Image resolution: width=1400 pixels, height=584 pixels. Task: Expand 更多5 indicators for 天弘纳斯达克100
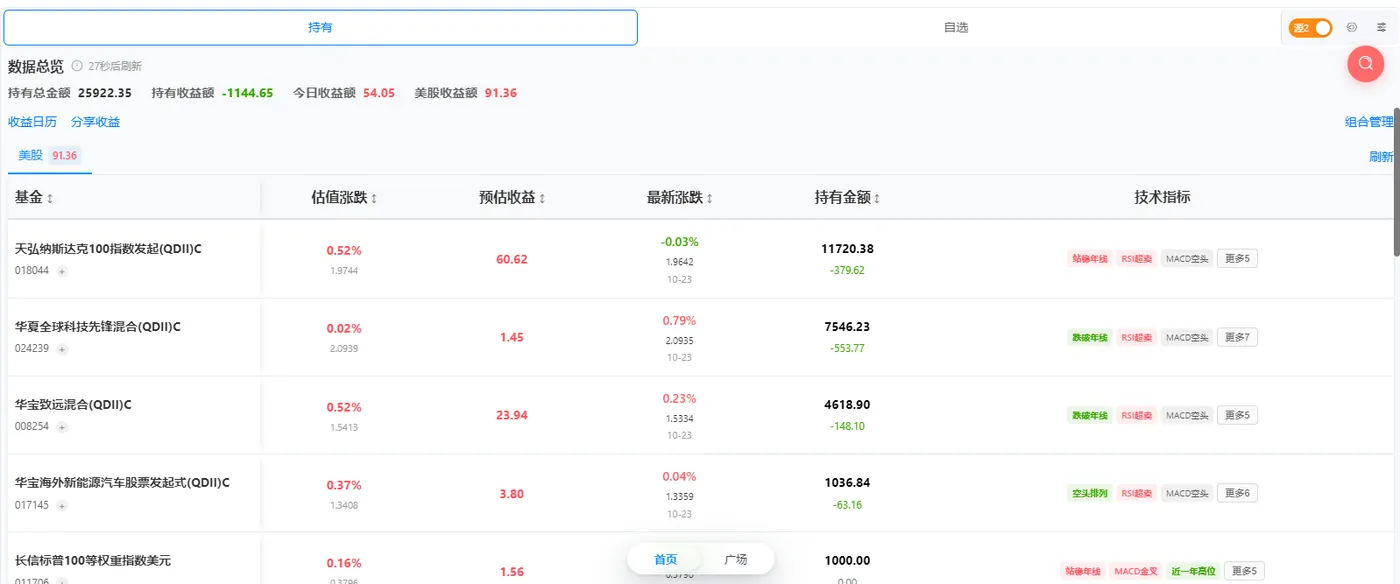coord(1237,258)
